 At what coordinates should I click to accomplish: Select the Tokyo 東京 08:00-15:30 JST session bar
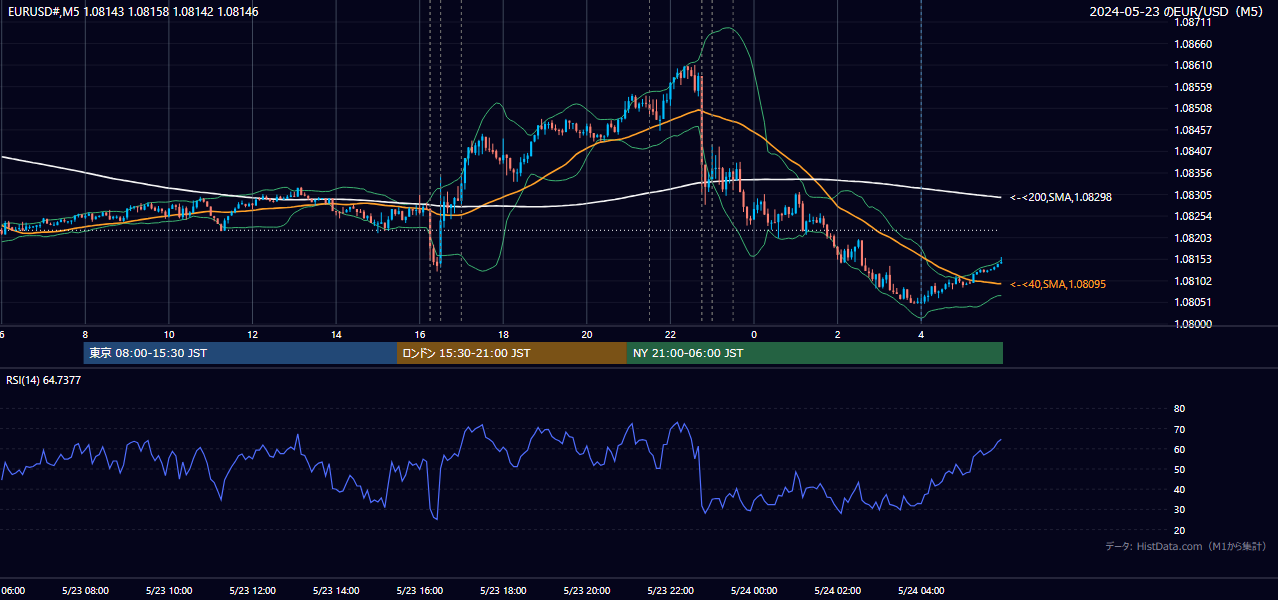pos(240,353)
